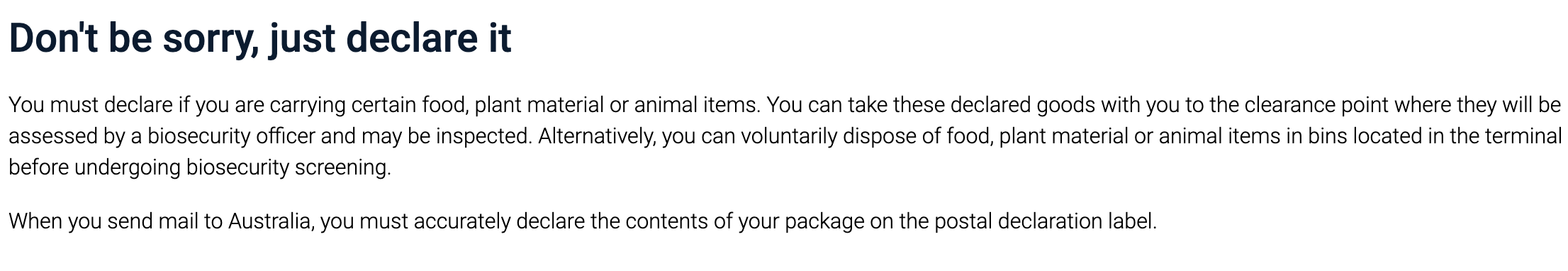This screenshot has height=271, width=1568.
Task: Click the words "may be inspected."
Action: tap(447, 135)
